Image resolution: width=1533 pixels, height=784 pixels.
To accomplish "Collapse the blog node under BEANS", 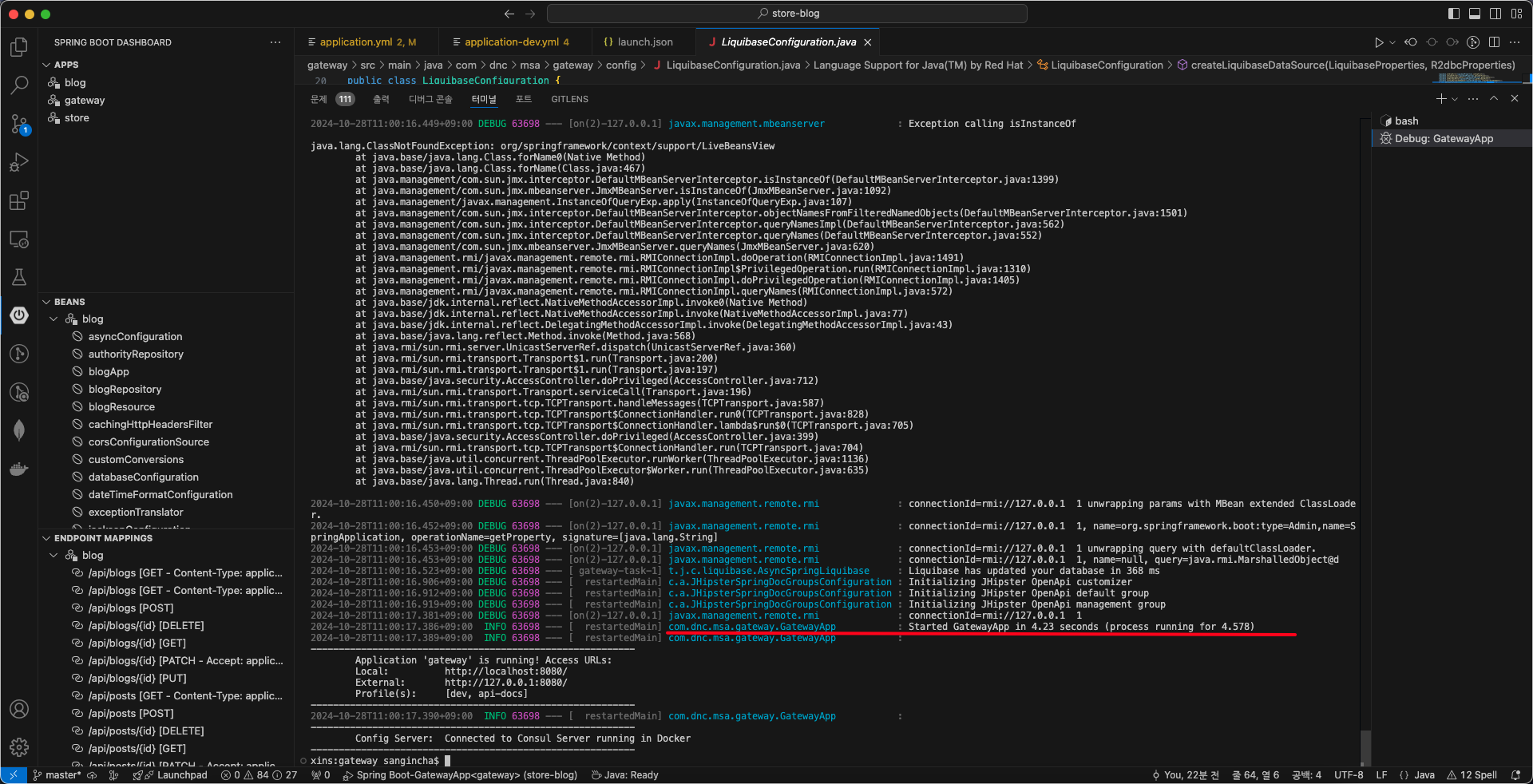I will point(53,319).
